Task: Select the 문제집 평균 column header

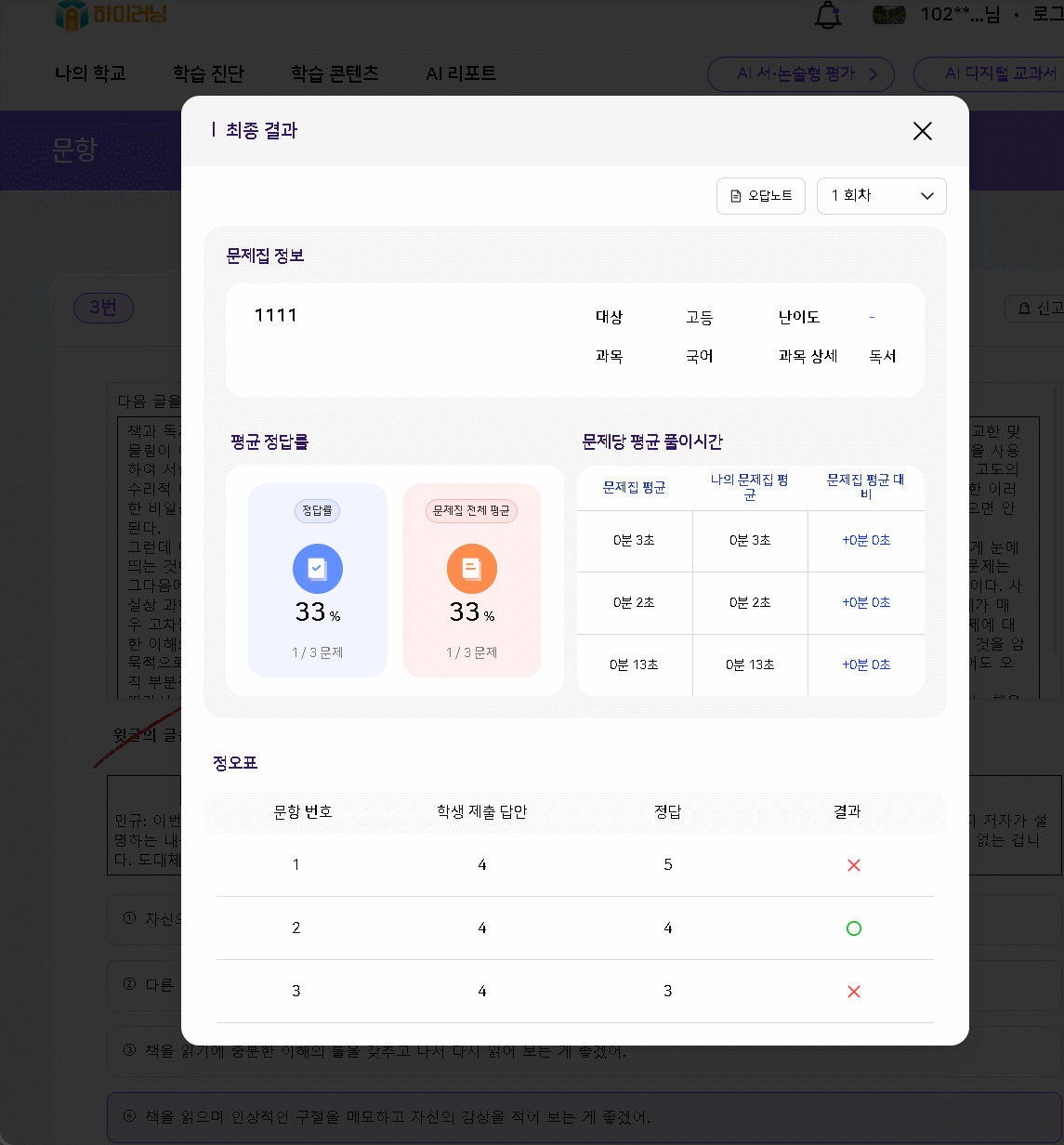Action: pyautogui.click(x=634, y=488)
